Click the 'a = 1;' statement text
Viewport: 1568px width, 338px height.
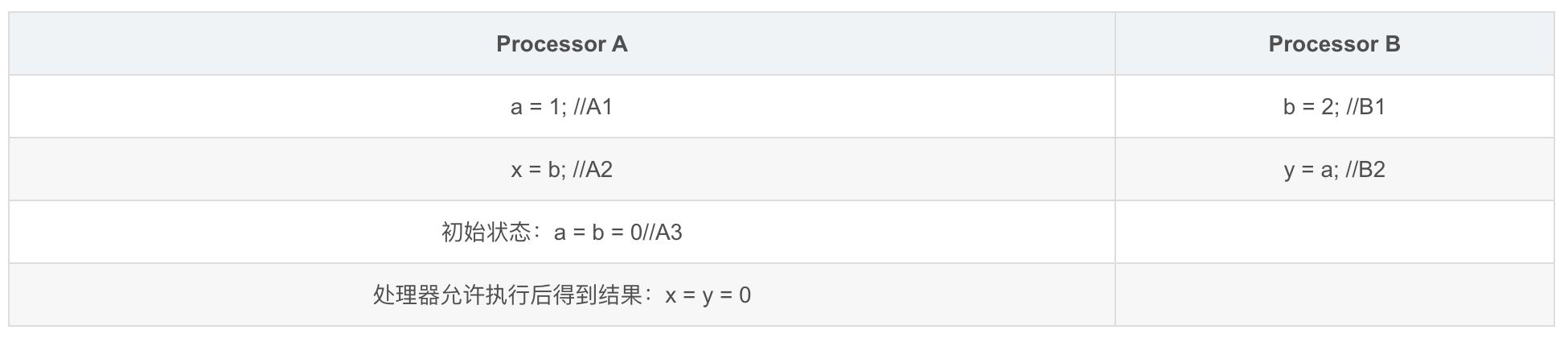[x=539, y=107]
